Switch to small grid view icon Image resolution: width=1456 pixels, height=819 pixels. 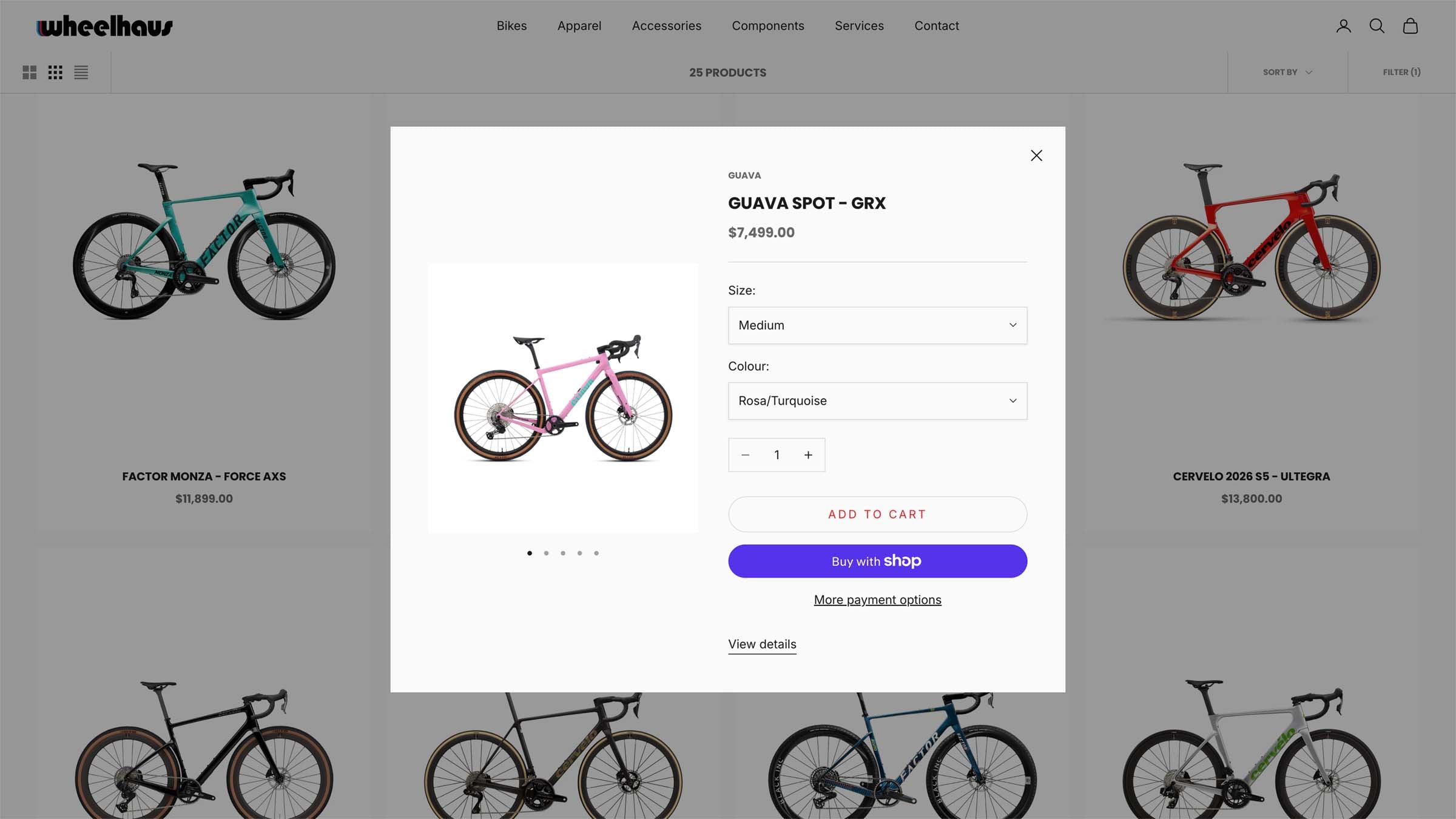[55, 73]
